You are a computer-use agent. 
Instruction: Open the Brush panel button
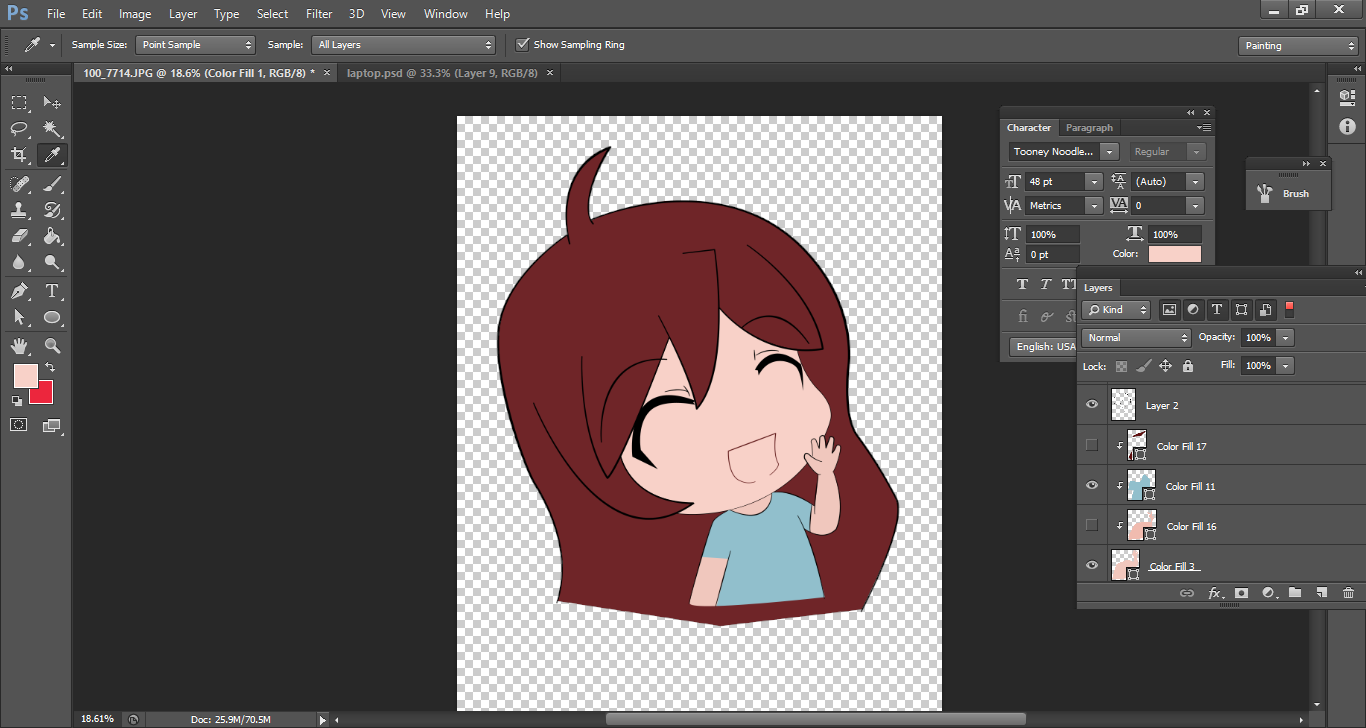(x=1288, y=193)
